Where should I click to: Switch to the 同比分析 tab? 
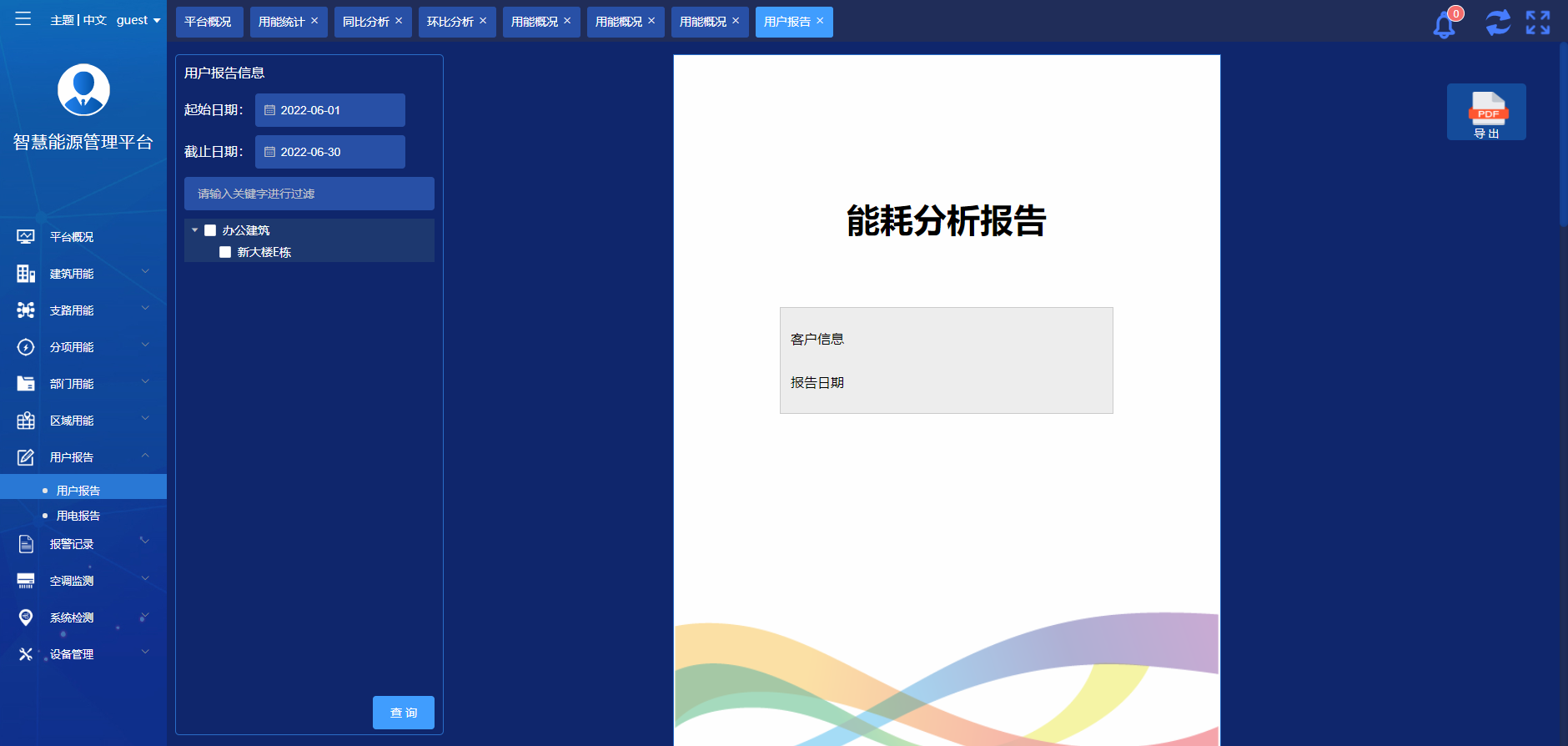click(x=366, y=22)
